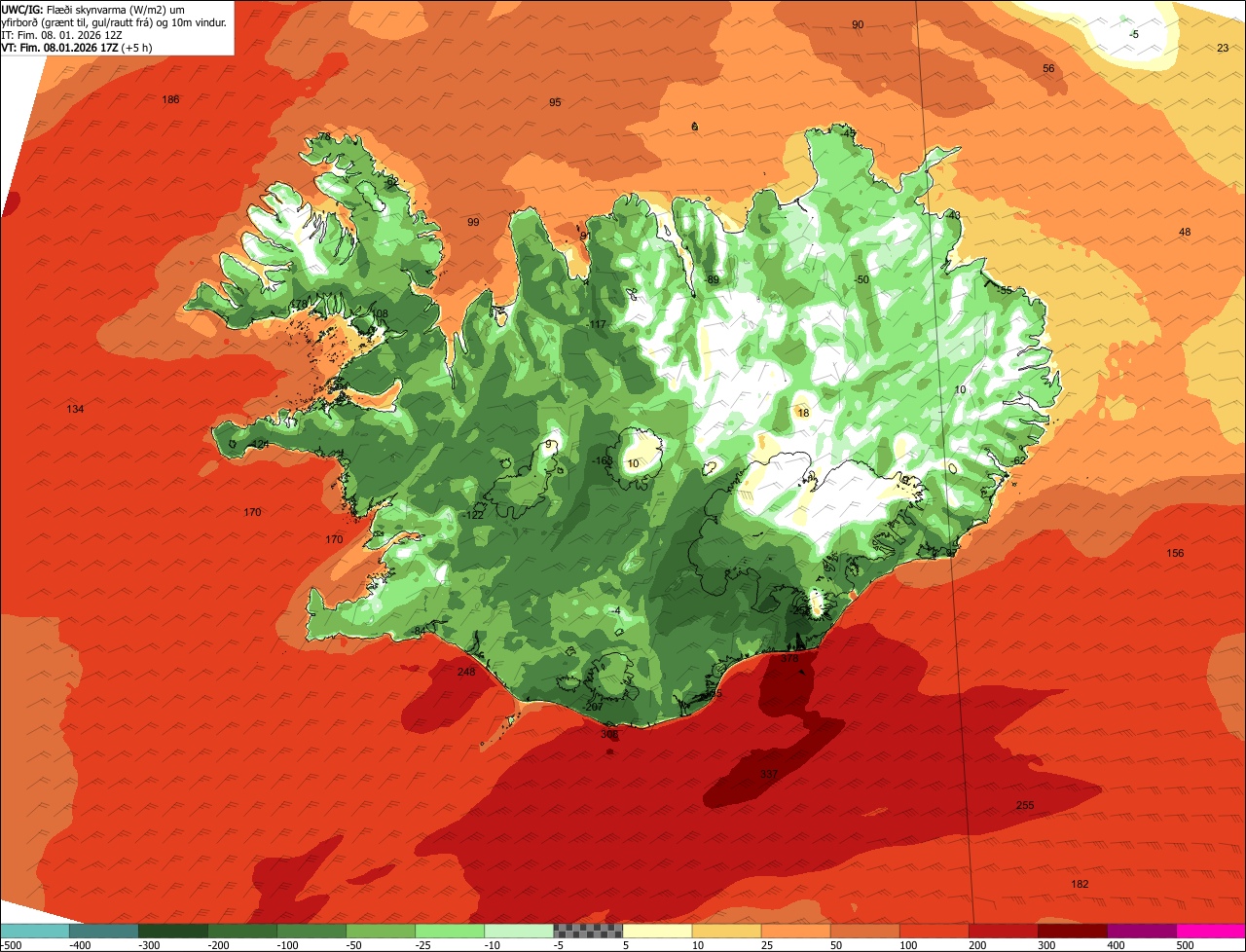Click the 248 value off the southwest coast
The image size is (1246, 952).
pyautogui.click(x=466, y=672)
